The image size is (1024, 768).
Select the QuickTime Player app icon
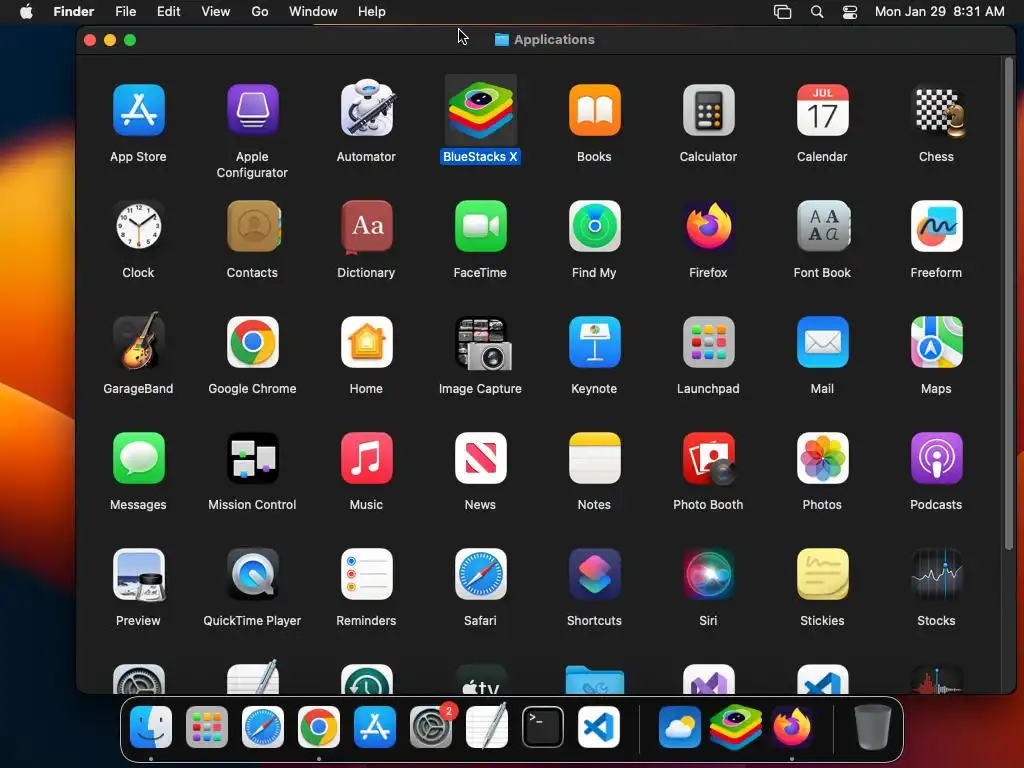(252, 574)
